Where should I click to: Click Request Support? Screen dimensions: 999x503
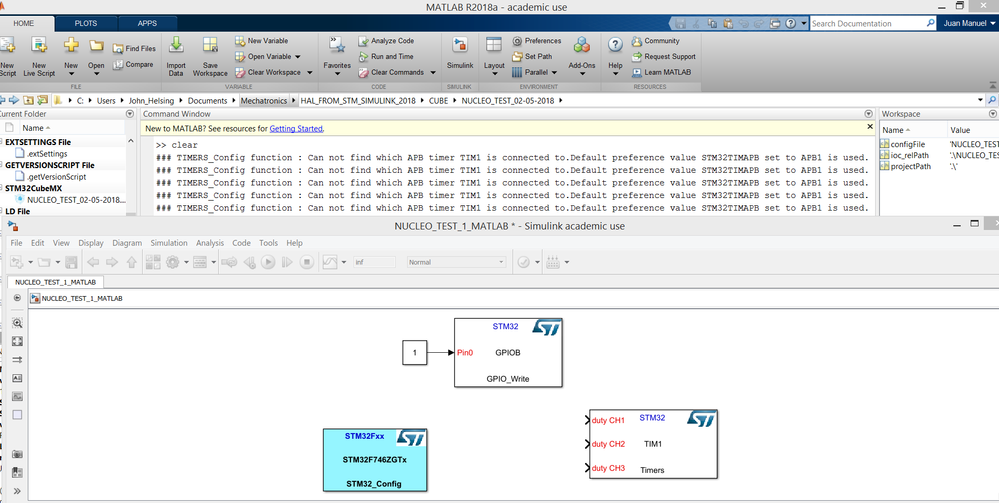click(663, 56)
